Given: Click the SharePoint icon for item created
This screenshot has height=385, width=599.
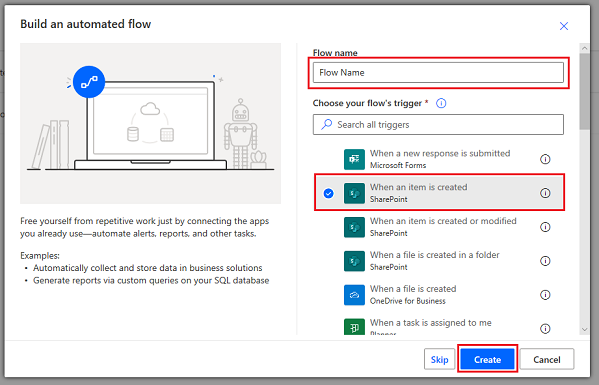Looking at the screenshot, I should 354,193.
